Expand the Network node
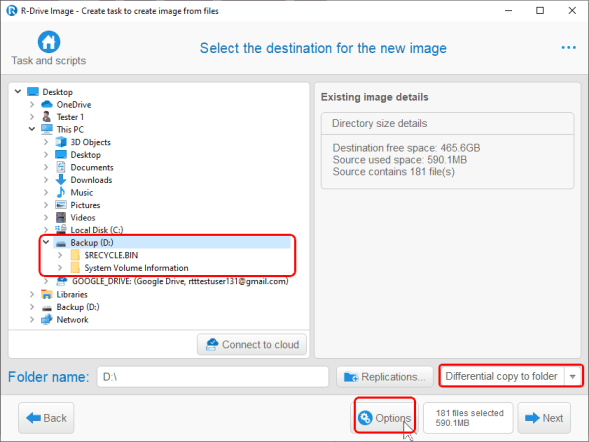589x442 pixels. tap(32, 320)
